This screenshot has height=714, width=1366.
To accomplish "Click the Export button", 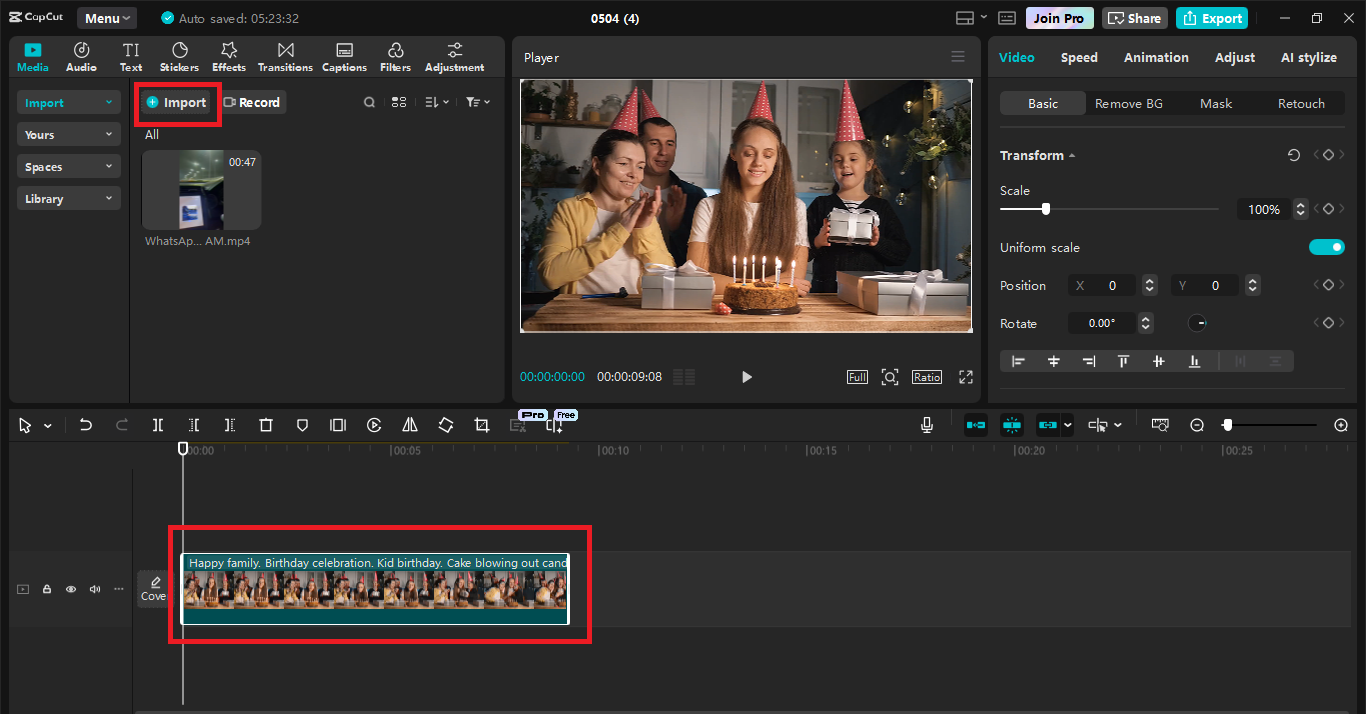I will click(x=1212, y=18).
